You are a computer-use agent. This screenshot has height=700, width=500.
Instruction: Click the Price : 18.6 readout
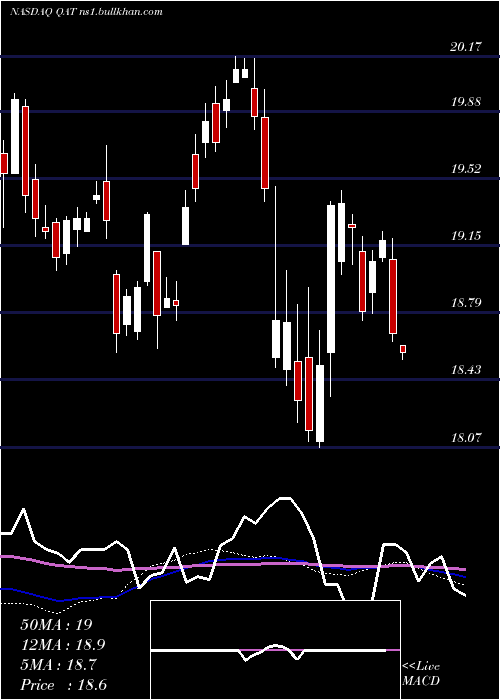coord(63,685)
